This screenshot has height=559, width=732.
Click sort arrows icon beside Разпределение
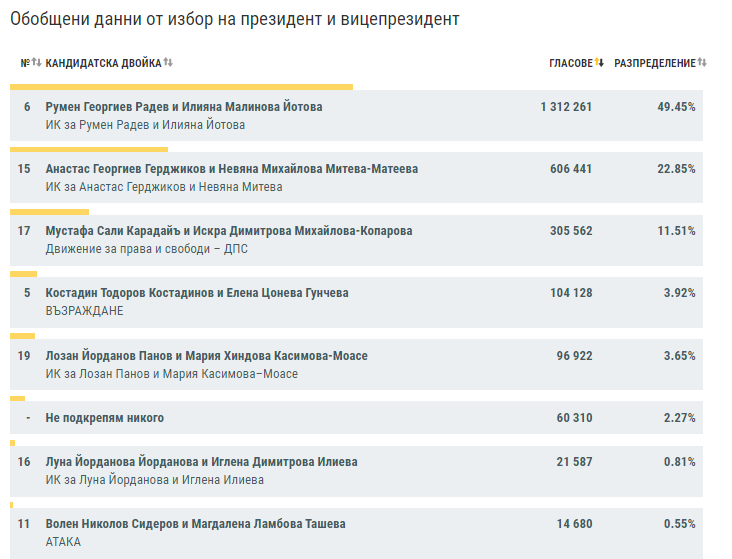point(702,64)
